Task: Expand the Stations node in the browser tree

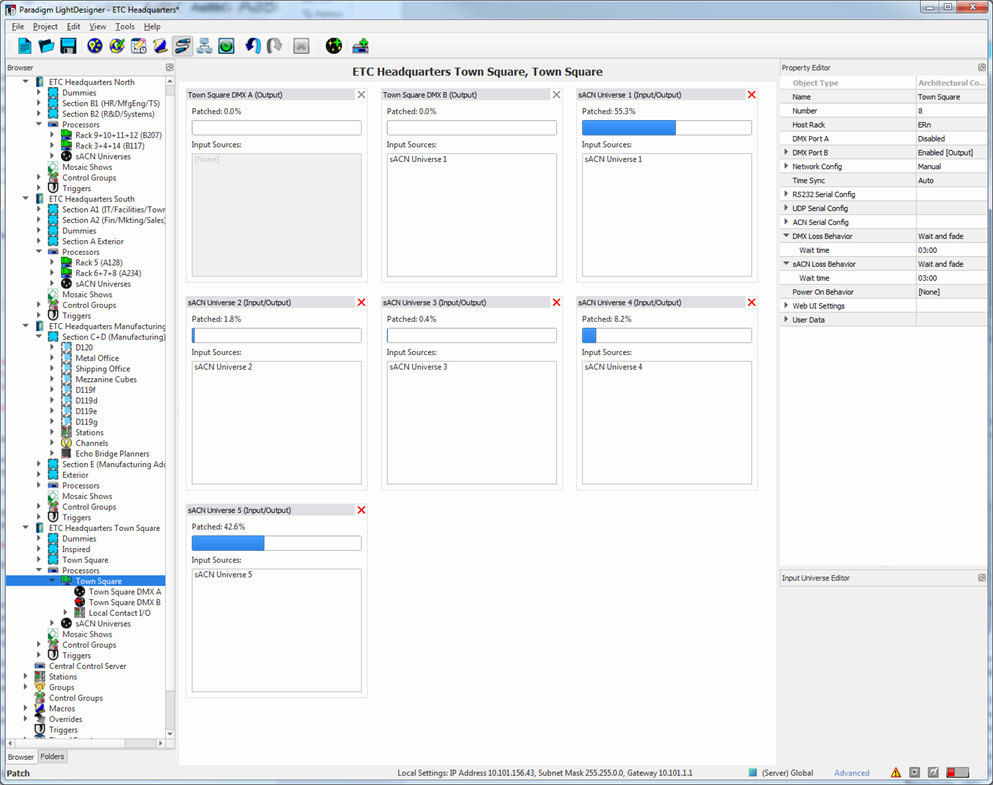Action: [x=27, y=677]
